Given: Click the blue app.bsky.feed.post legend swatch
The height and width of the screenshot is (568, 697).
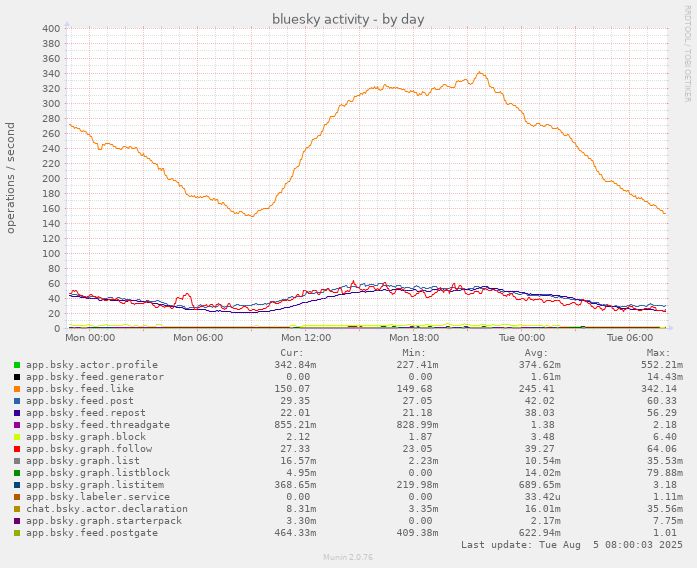Looking at the screenshot, I should pos(17,401).
